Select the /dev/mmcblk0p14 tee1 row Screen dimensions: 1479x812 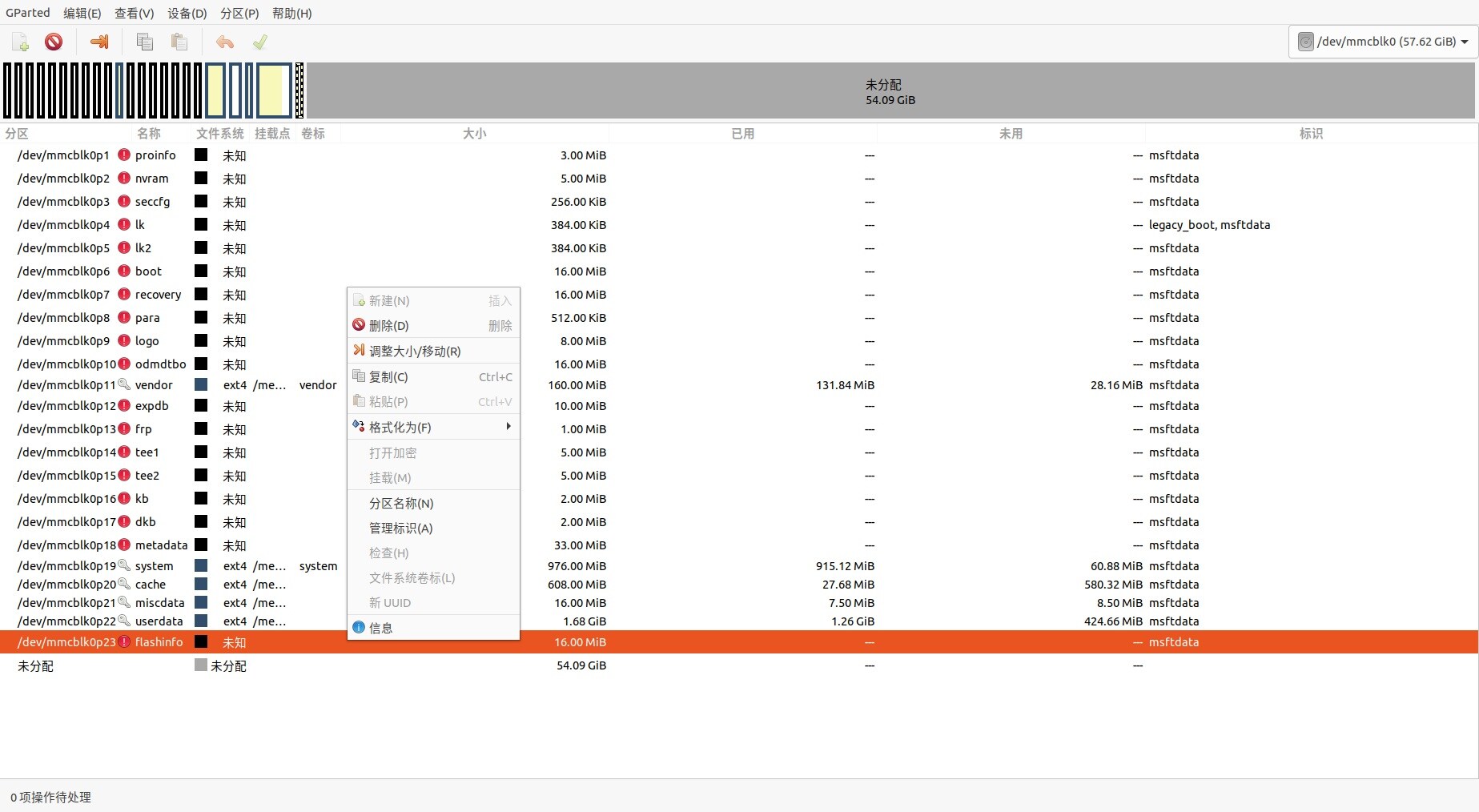pos(739,452)
